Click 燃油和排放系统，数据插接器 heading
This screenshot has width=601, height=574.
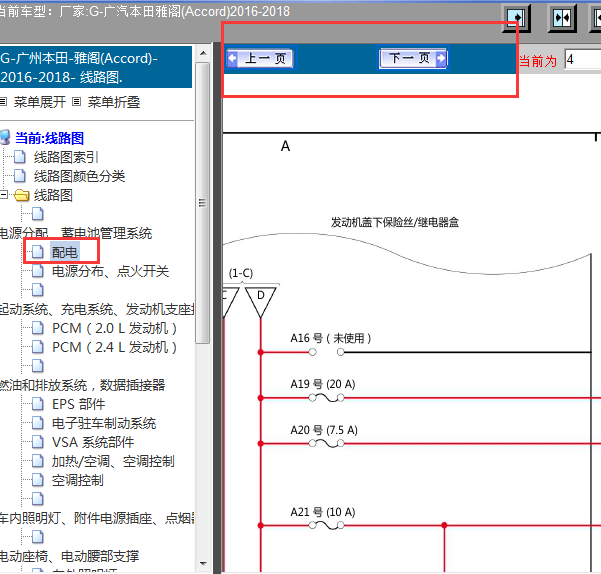(x=82, y=385)
